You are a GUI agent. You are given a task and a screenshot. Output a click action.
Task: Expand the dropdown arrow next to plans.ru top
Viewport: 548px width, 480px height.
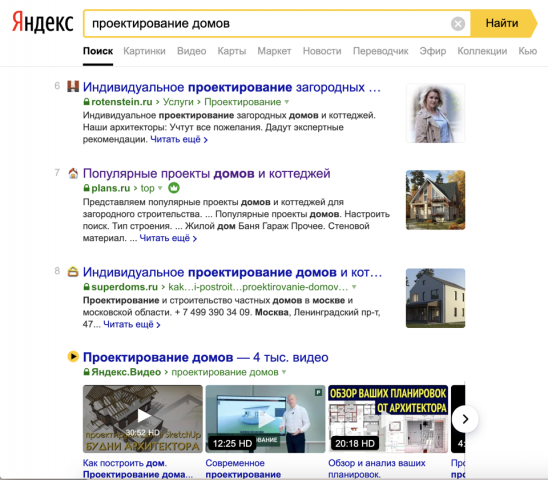point(160,188)
